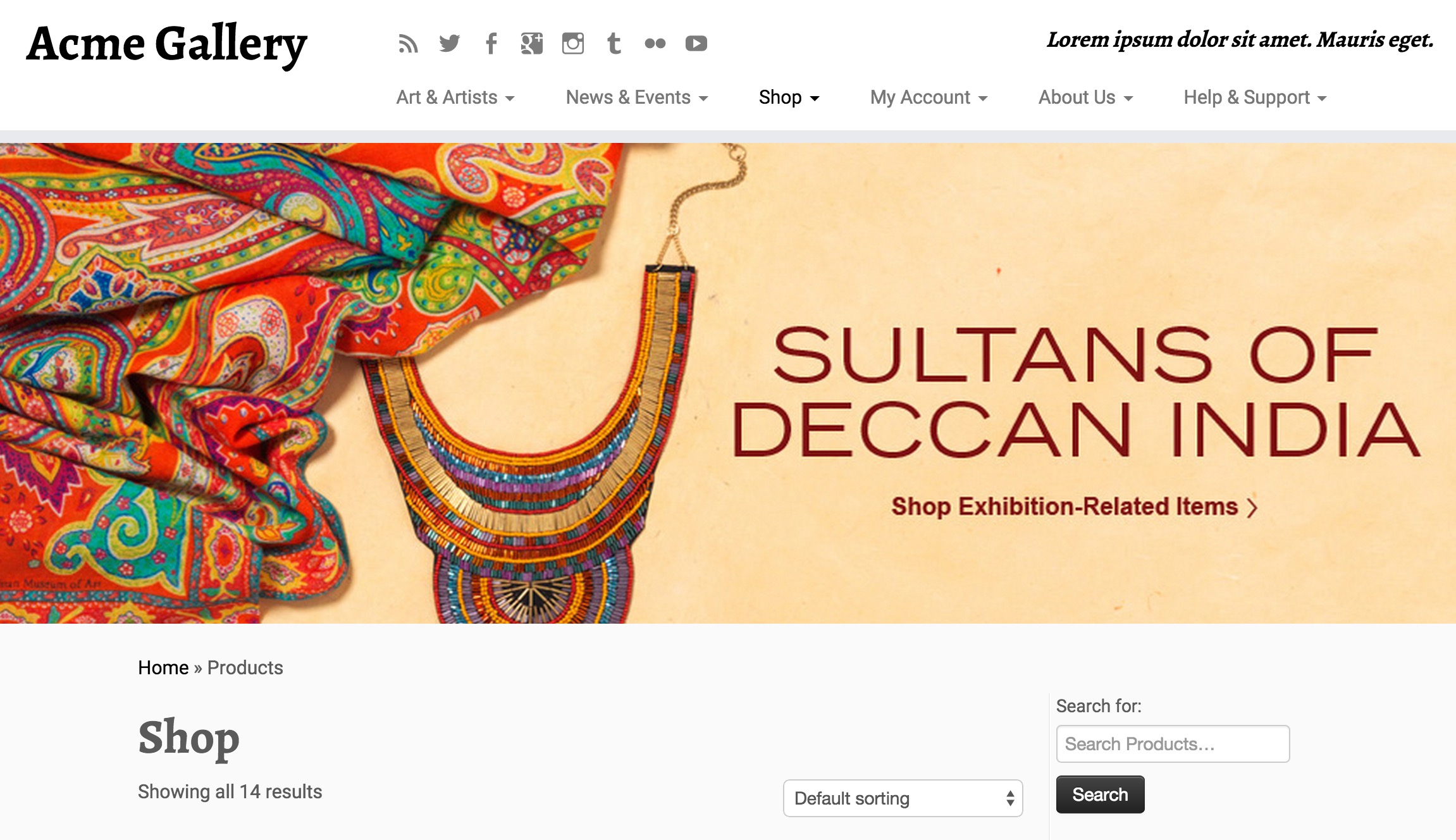Open the About Us menu

[x=1085, y=97]
